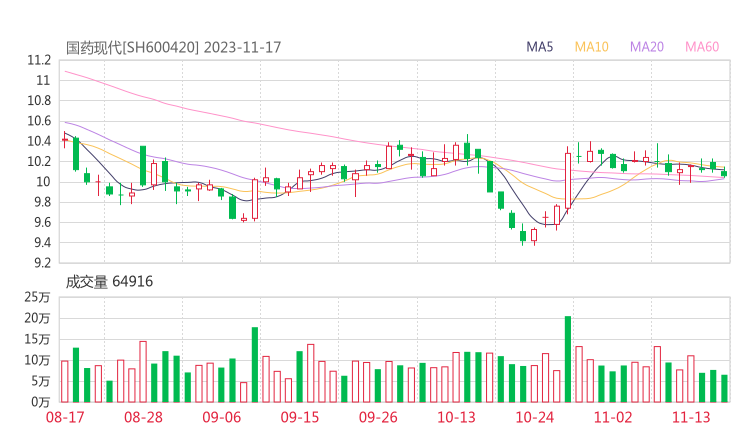The height and width of the screenshot is (440, 740).
Task: Click the tallest green volume bar
Action: [x=568, y=358]
